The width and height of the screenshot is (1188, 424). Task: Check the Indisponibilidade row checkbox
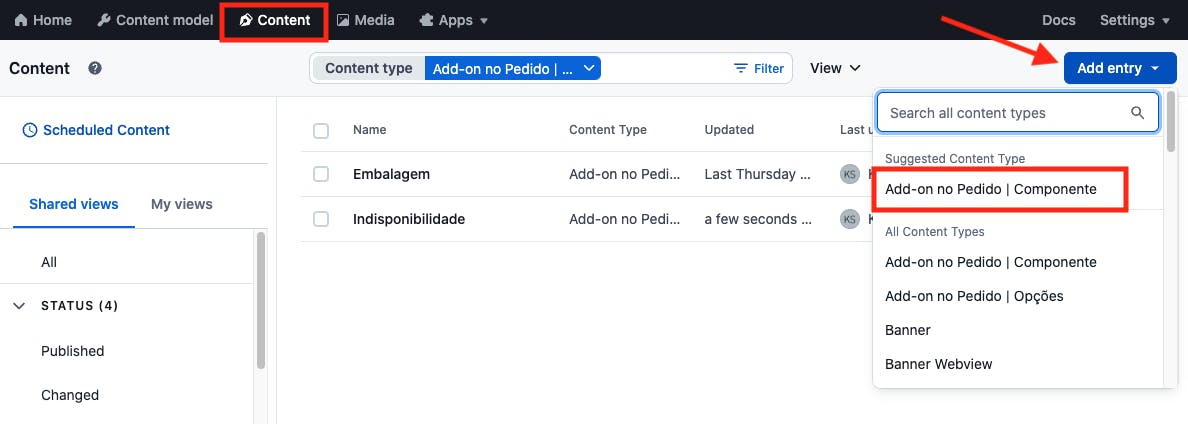click(x=321, y=219)
